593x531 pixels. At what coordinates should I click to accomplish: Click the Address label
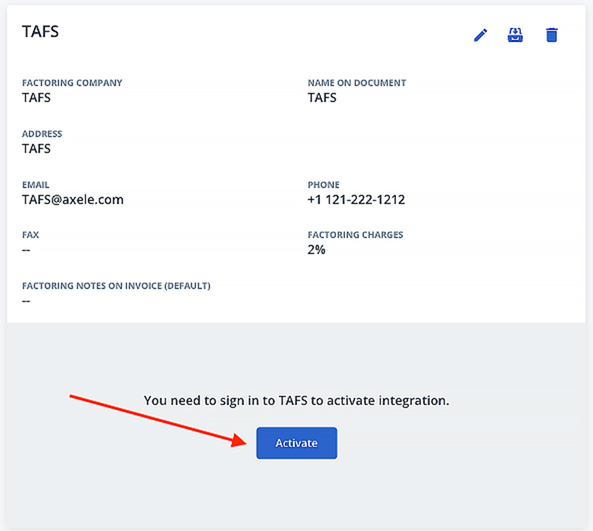(x=42, y=134)
